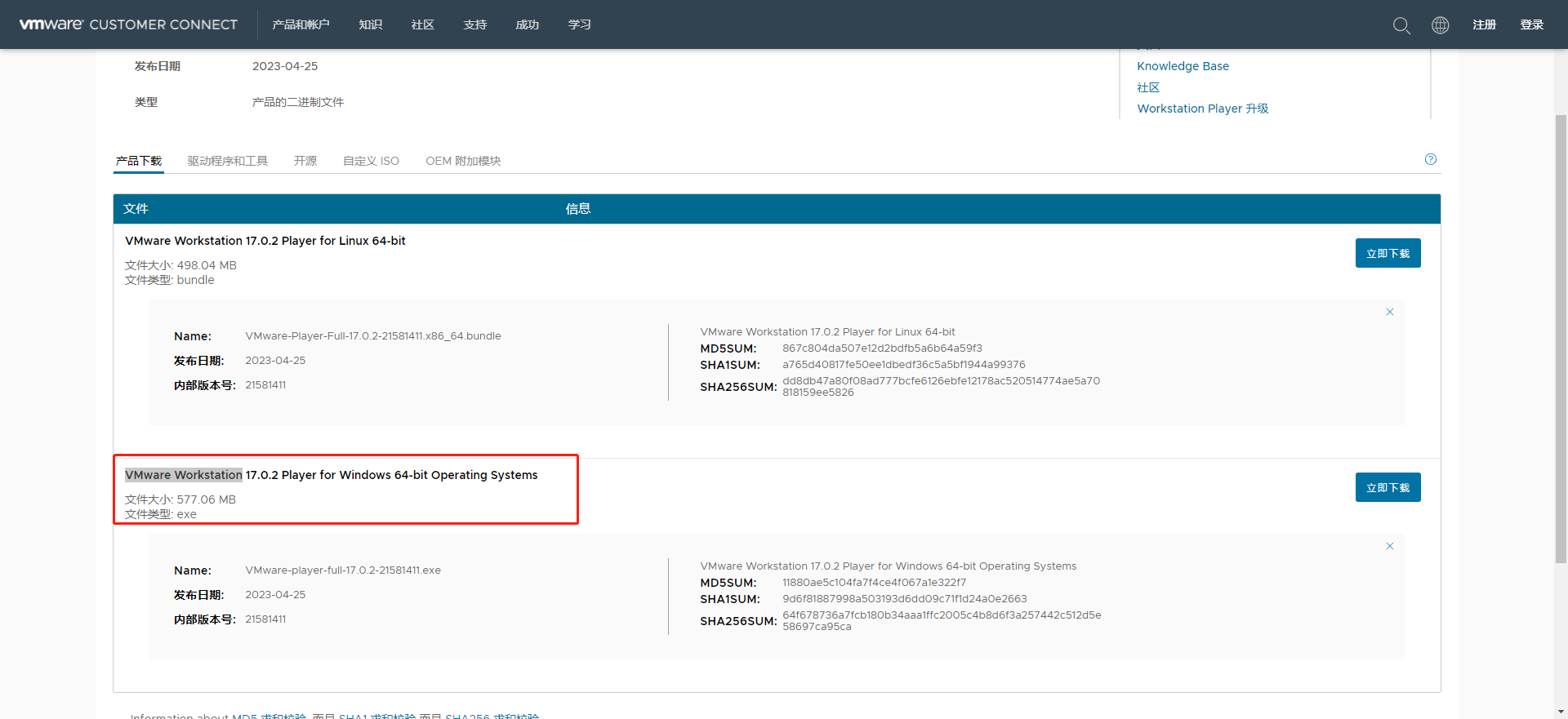The height and width of the screenshot is (719, 1568).
Task: Click the 文件 column header
Action: (136, 209)
